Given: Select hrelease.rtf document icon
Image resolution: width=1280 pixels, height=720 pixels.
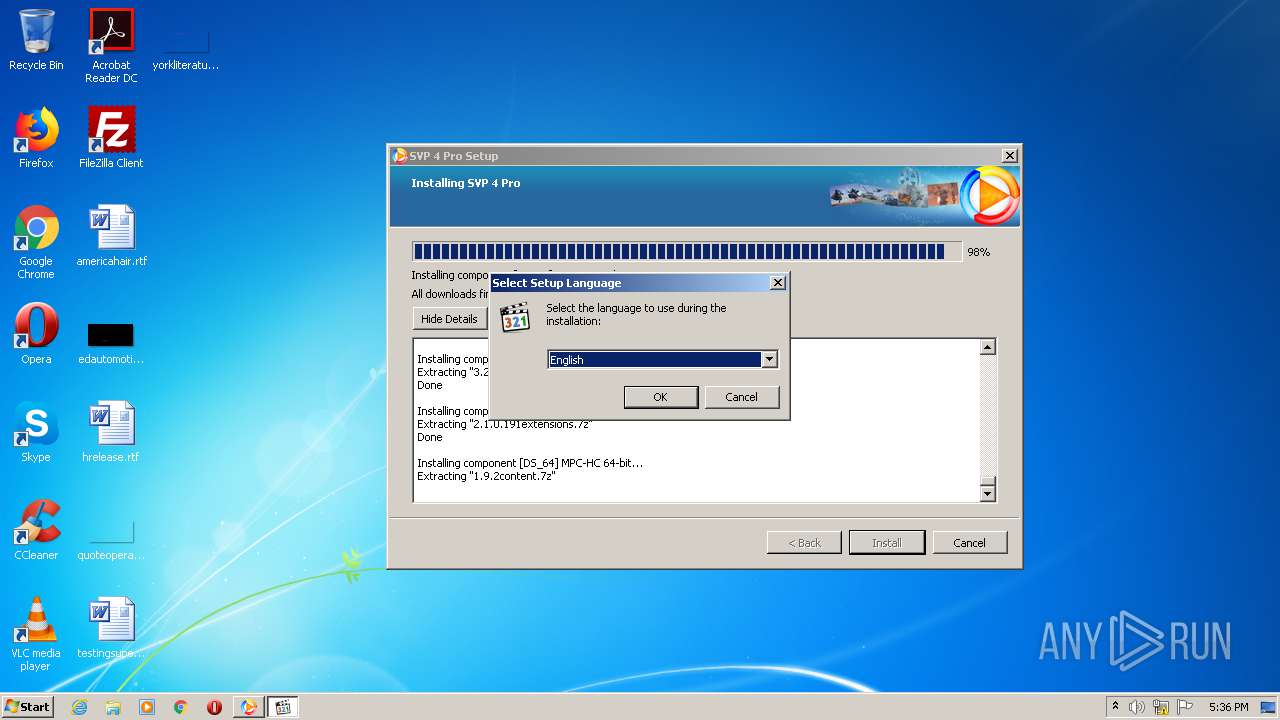Looking at the screenshot, I should point(111,432).
